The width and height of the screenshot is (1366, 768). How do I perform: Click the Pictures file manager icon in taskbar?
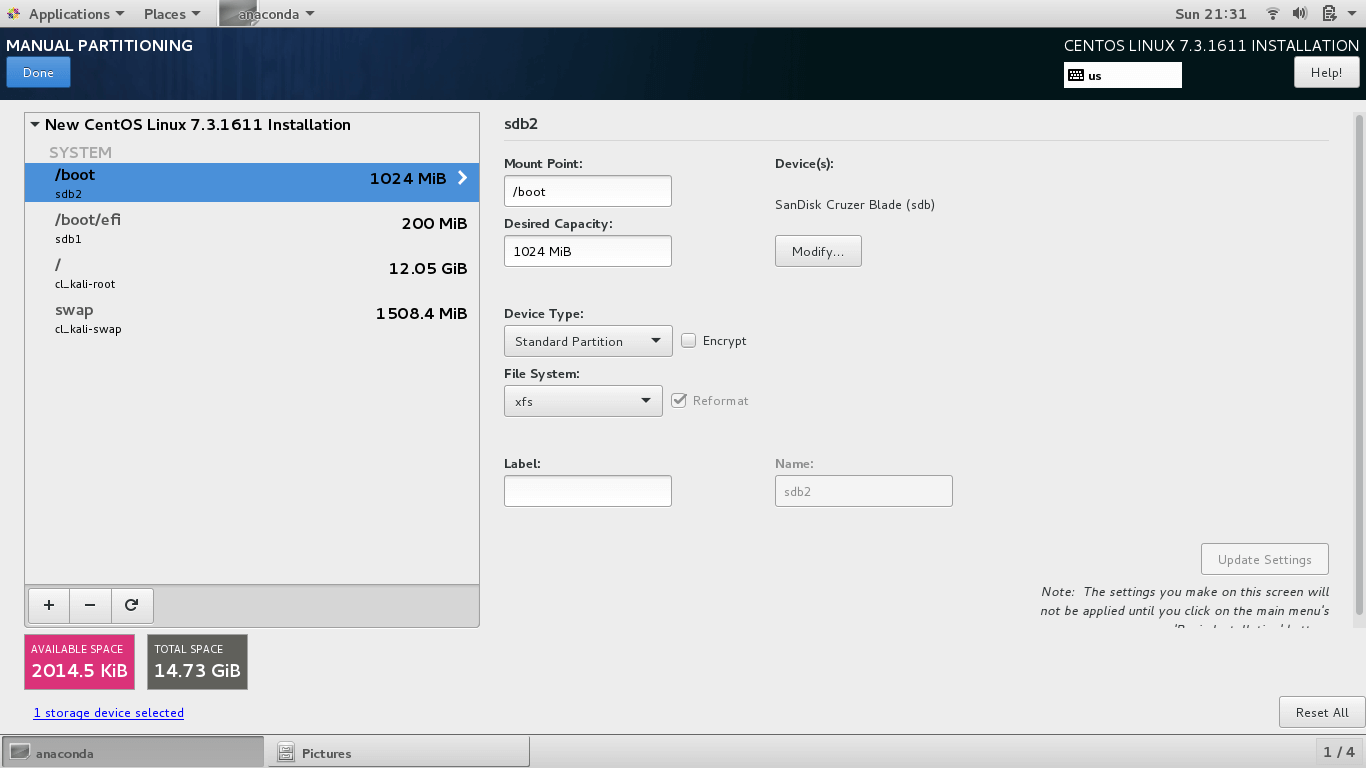tap(286, 753)
